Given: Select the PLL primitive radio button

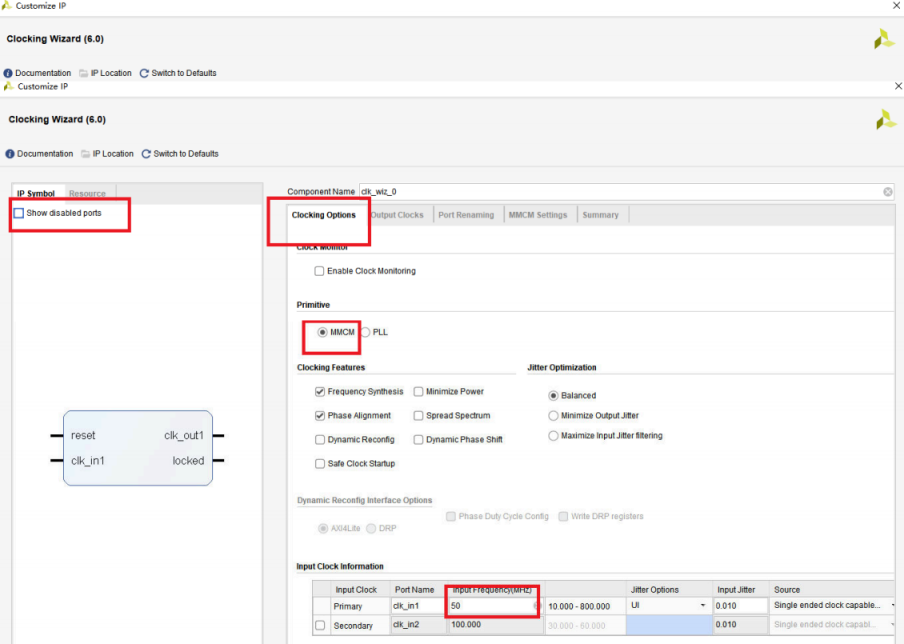Looking at the screenshot, I should [x=366, y=332].
